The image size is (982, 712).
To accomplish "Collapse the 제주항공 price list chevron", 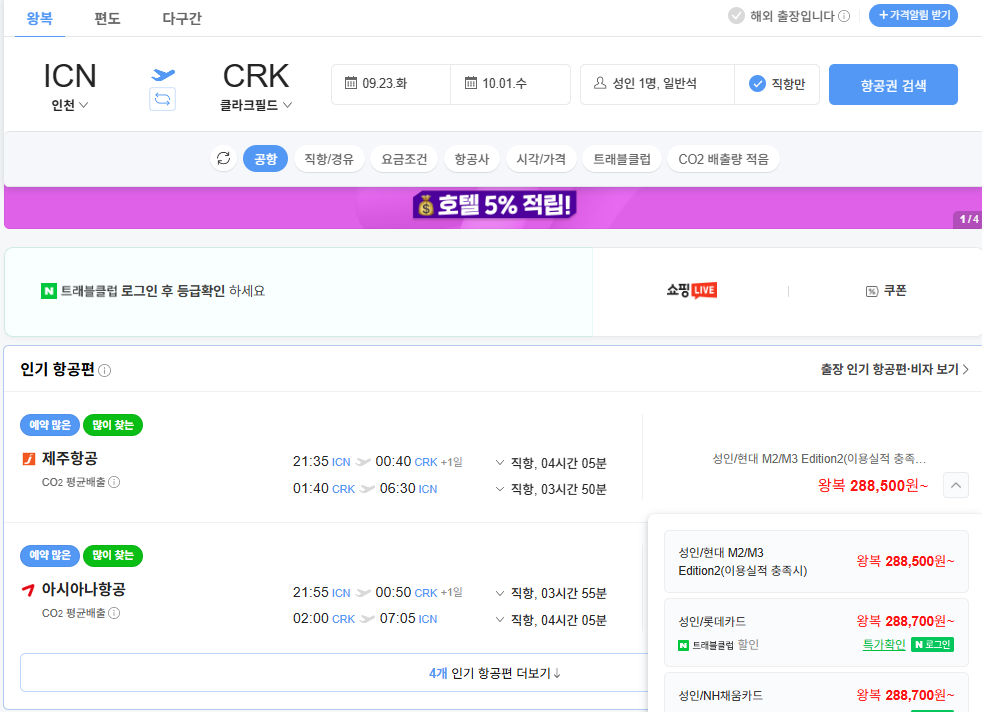I will click(x=955, y=486).
